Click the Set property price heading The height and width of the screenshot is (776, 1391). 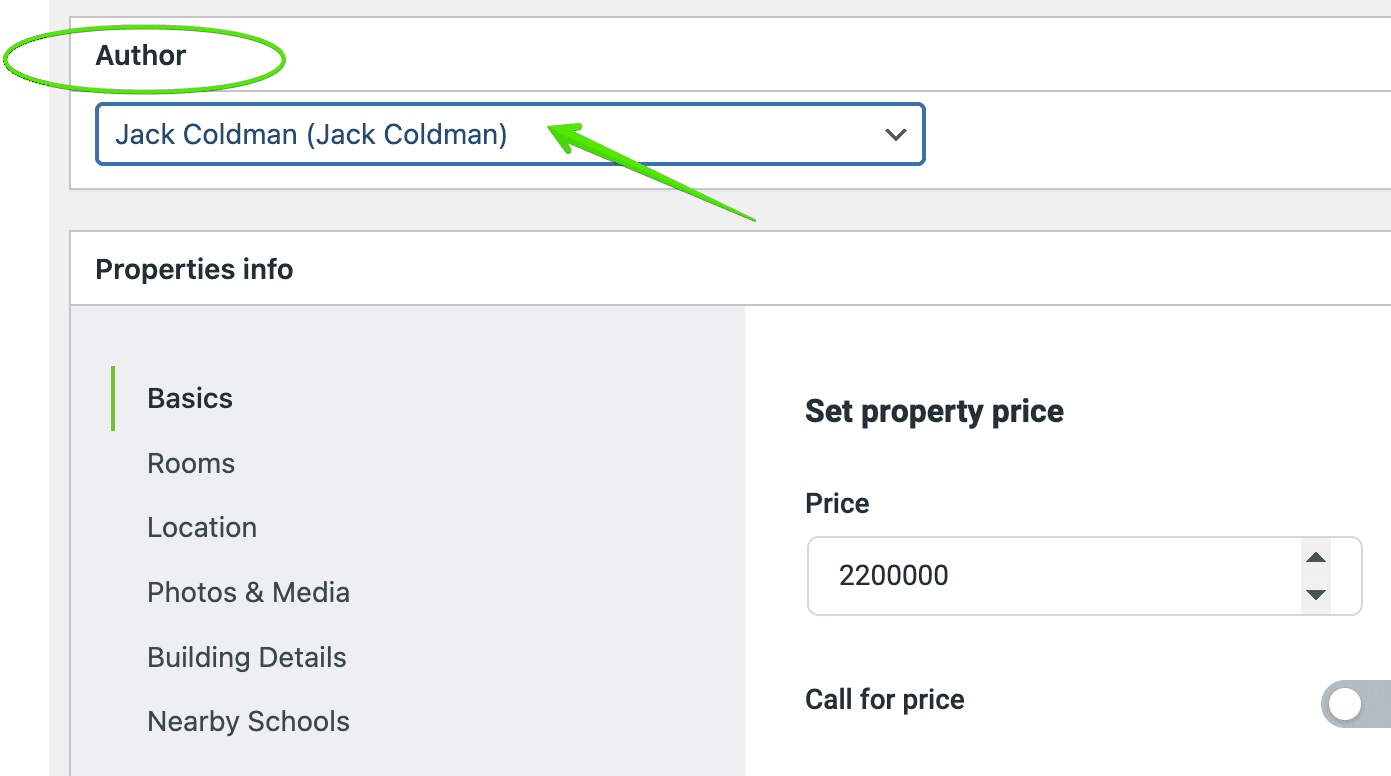pos(934,411)
